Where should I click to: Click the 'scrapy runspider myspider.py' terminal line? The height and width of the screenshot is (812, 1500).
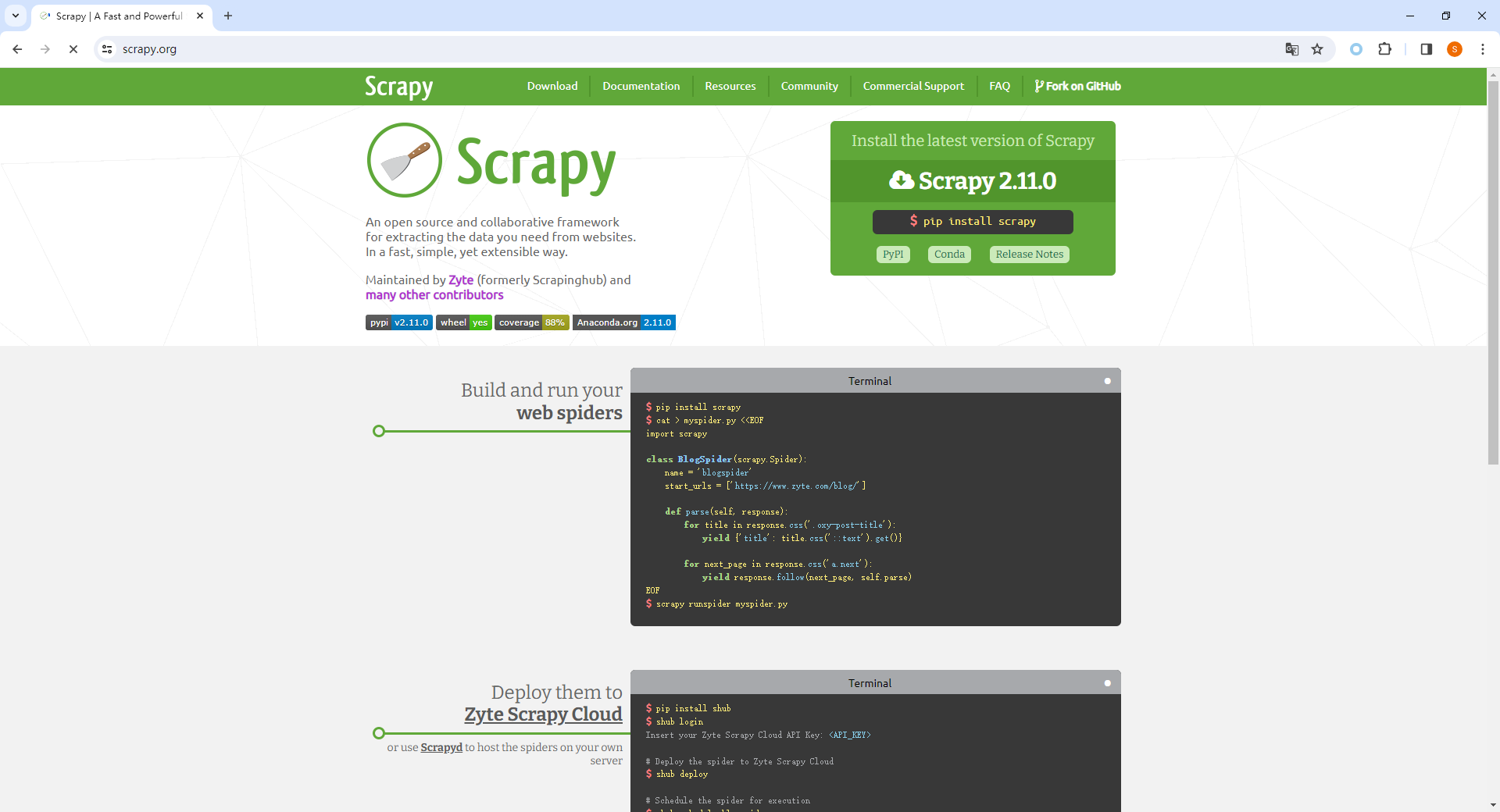[716, 604]
